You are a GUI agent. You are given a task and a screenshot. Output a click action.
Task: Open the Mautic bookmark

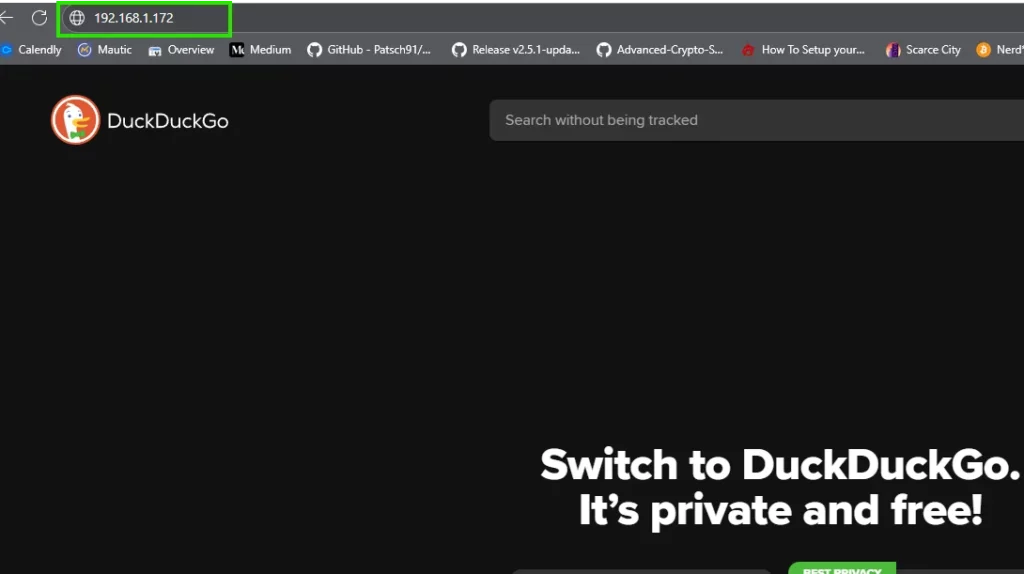pos(104,50)
